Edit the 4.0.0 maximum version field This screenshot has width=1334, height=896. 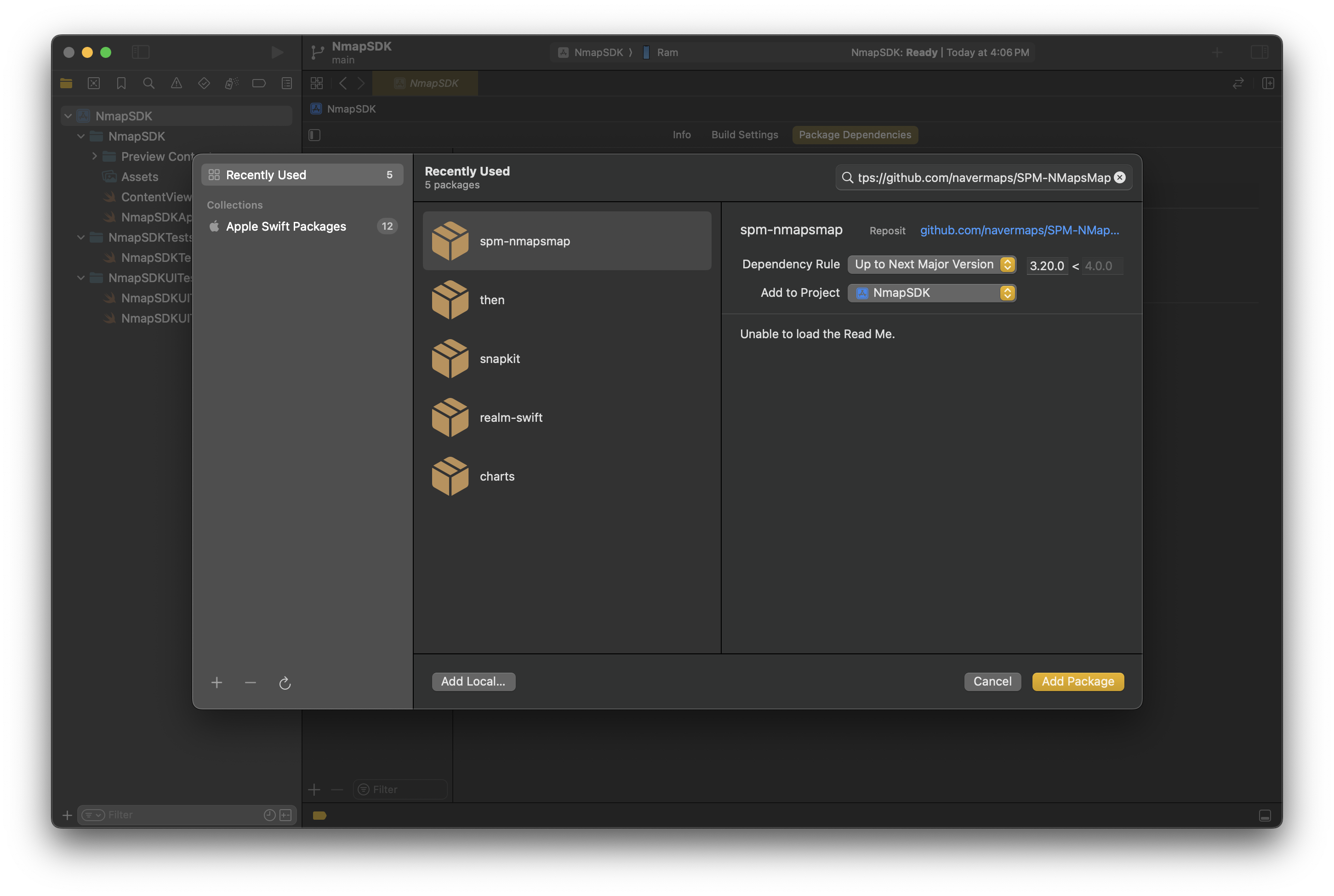coord(1103,266)
